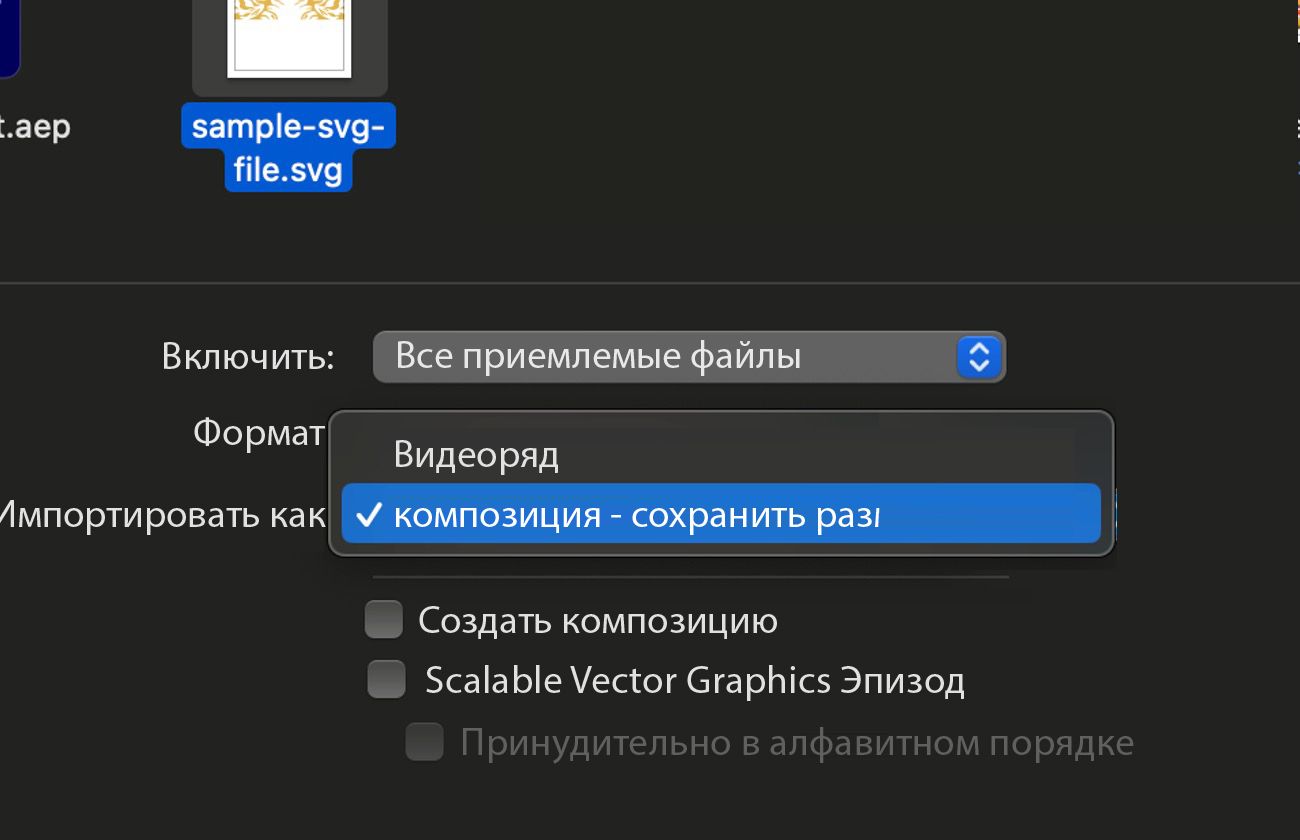Click the Включить label

click(x=247, y=357)
